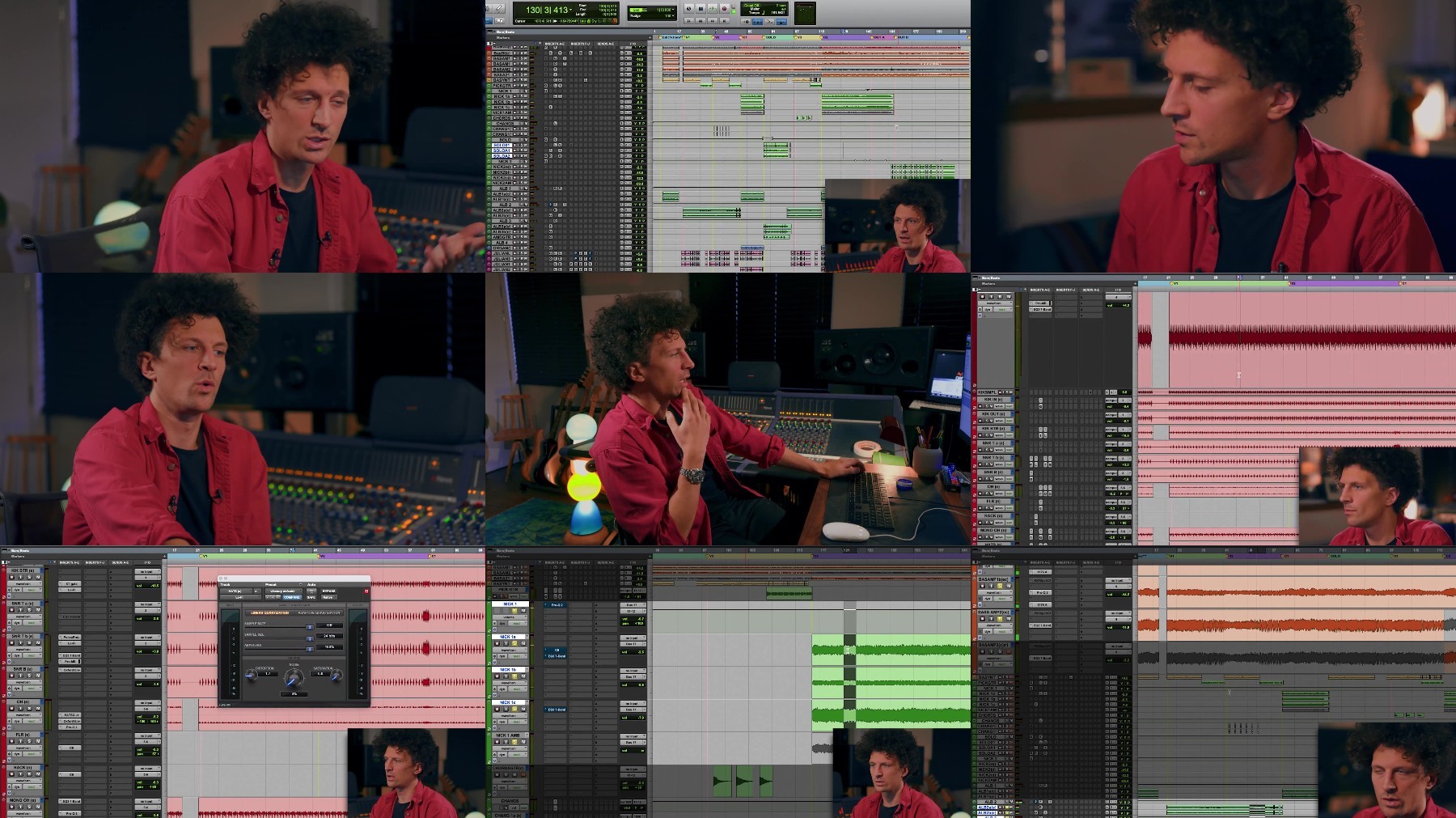The image size is (1456, 818).
Task: Mute the KIK STR (e) track
Action: [x=38, y=577]
